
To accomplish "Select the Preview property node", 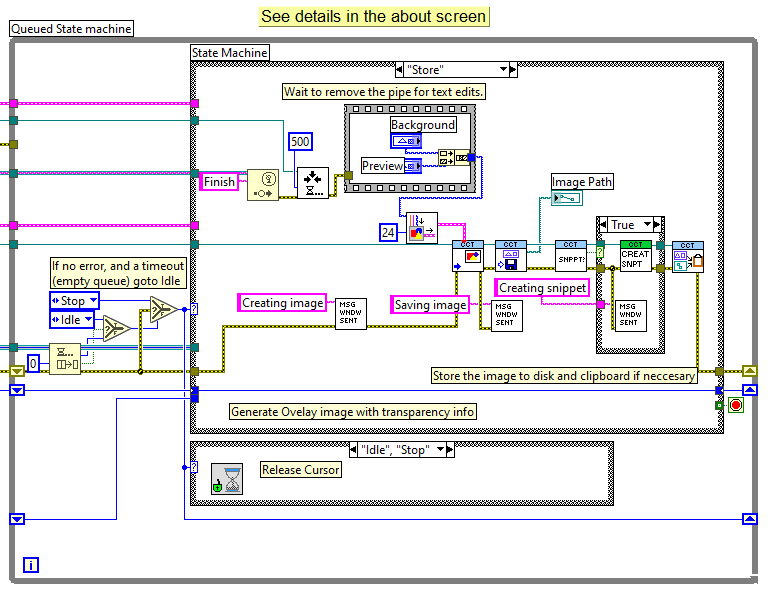I will pyautogui.click(x=413, y=166).
